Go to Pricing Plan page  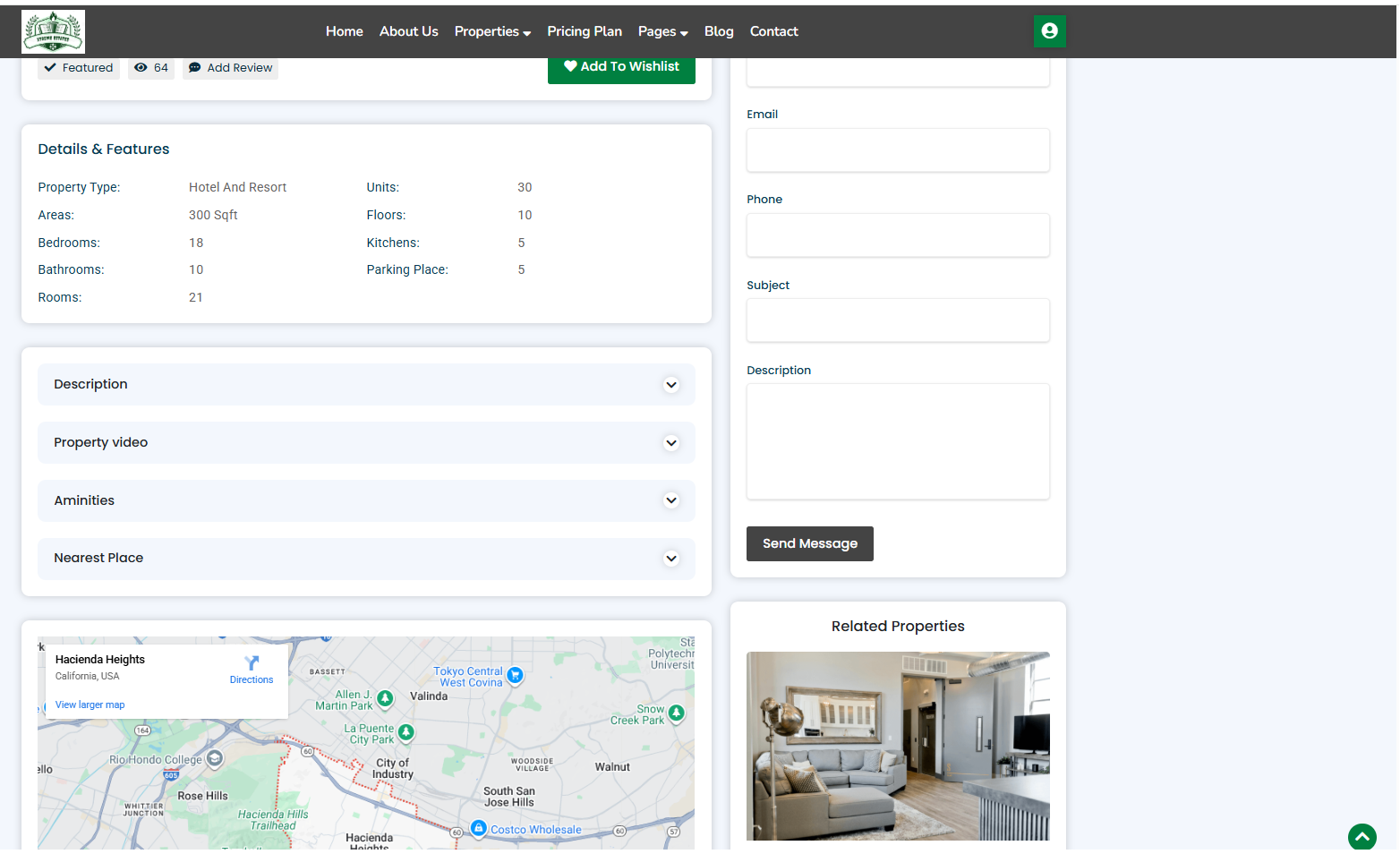(585, 31)
